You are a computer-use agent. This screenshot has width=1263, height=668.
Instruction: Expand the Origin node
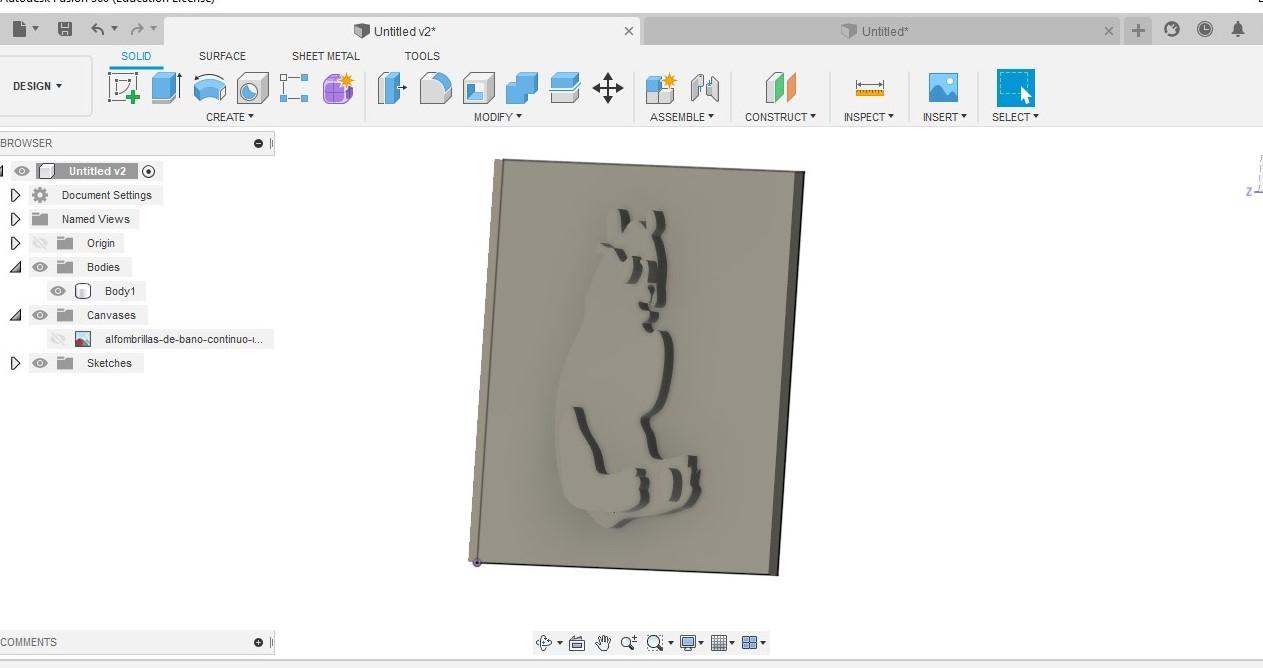15,243
